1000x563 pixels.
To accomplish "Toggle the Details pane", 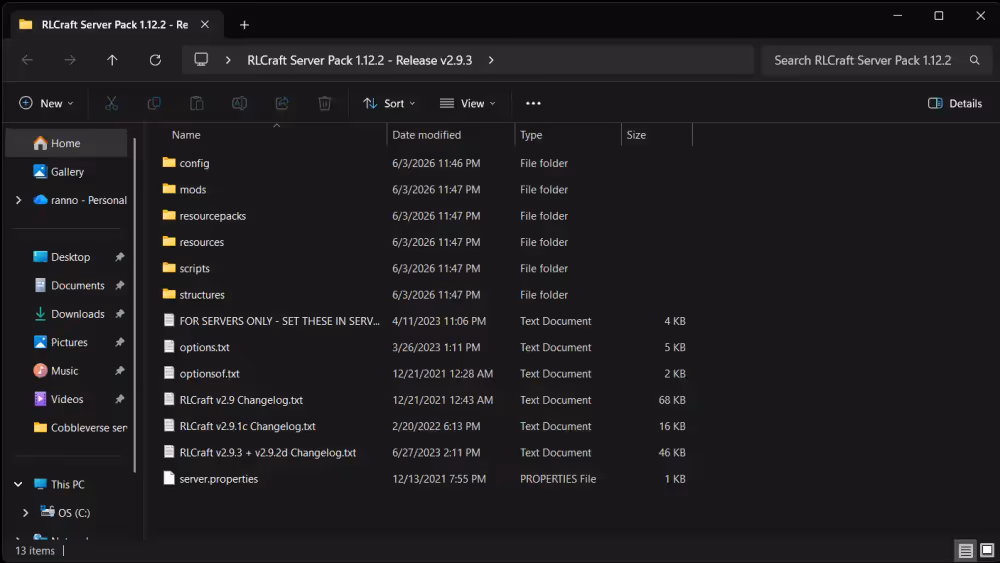I will click(x=955, y=103).
